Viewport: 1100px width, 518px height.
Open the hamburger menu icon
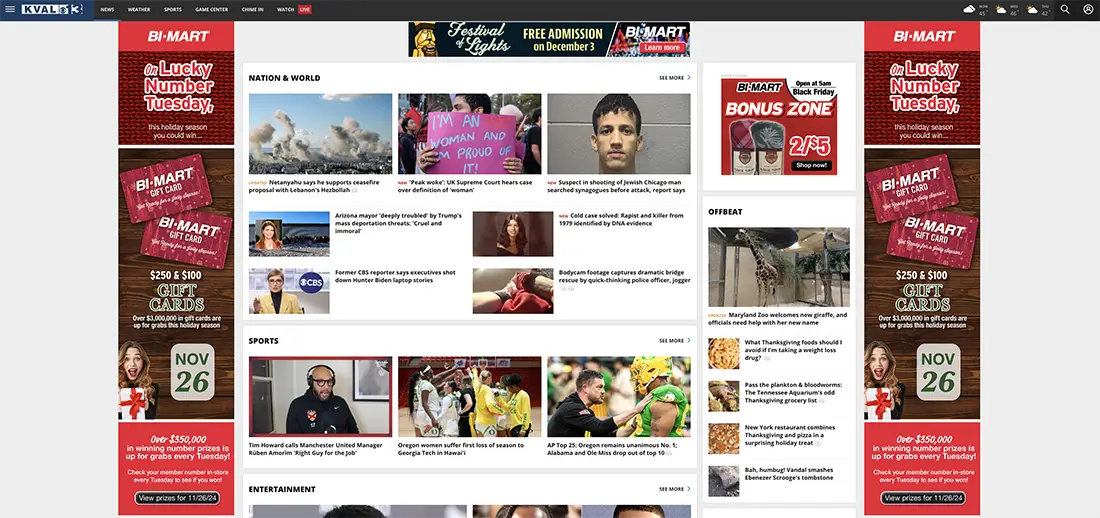click(x=10, y=9)
